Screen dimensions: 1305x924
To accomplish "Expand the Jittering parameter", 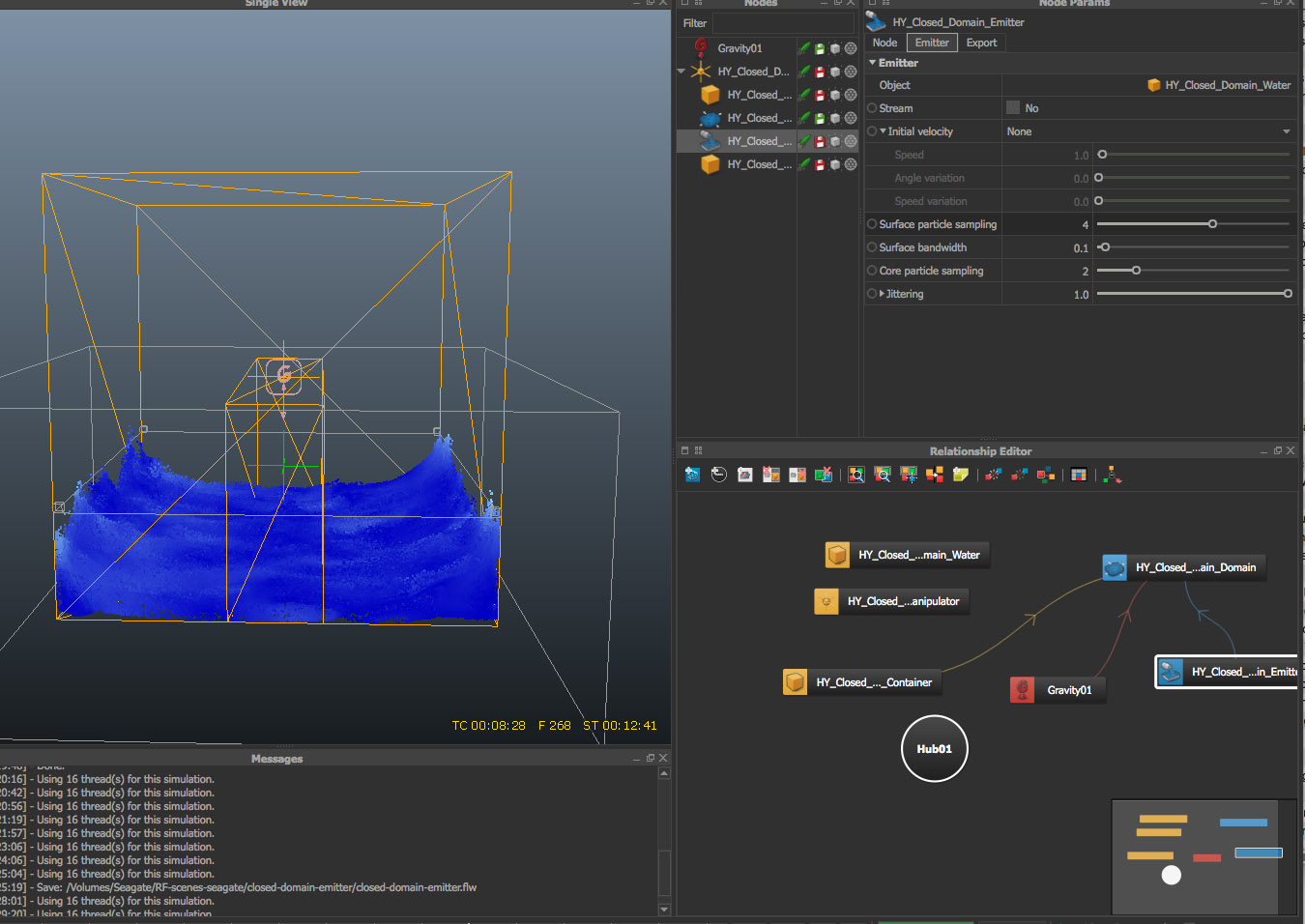I will (882, 294).
